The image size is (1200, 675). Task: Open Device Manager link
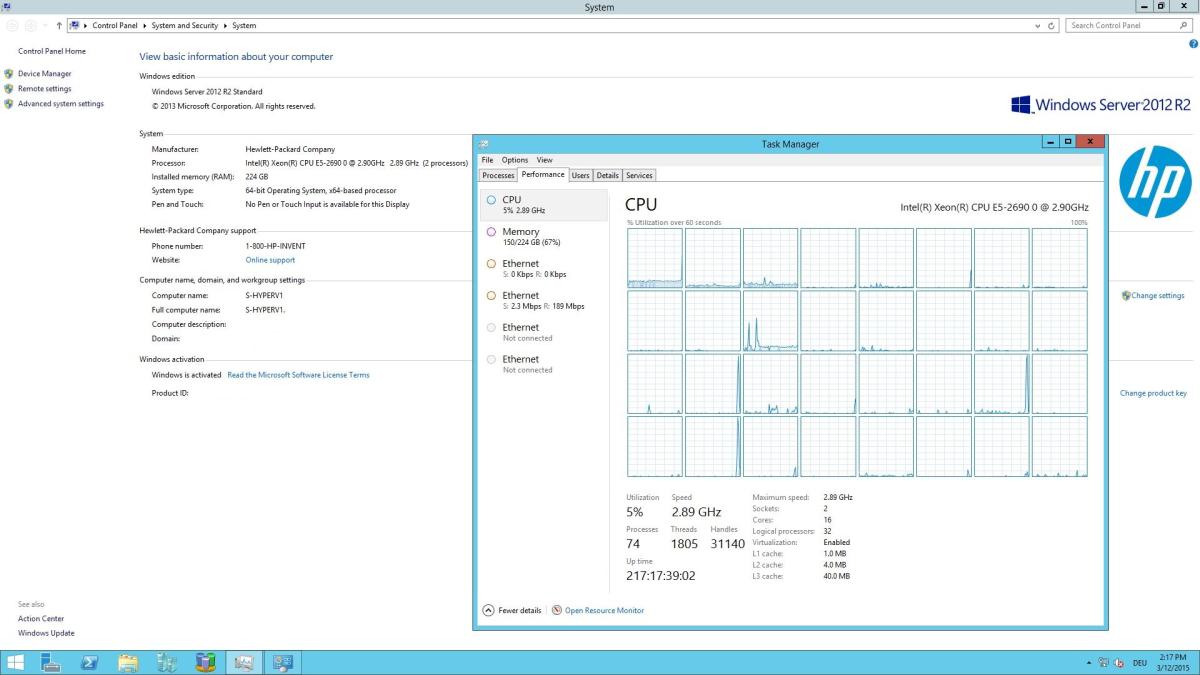44,74
